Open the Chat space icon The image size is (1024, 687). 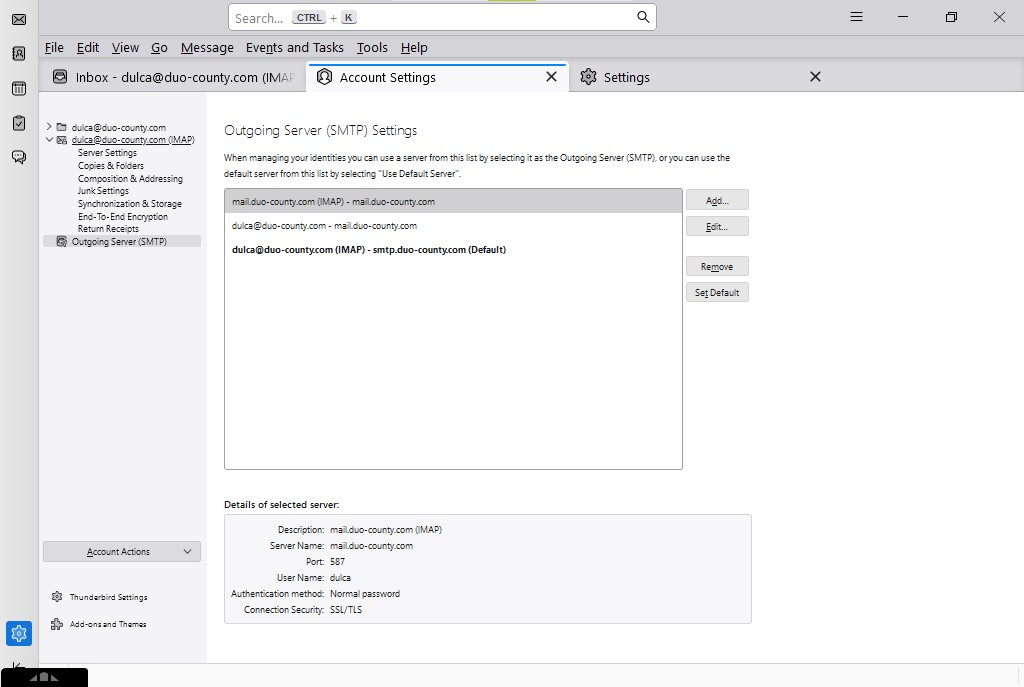tap(18, 157)
